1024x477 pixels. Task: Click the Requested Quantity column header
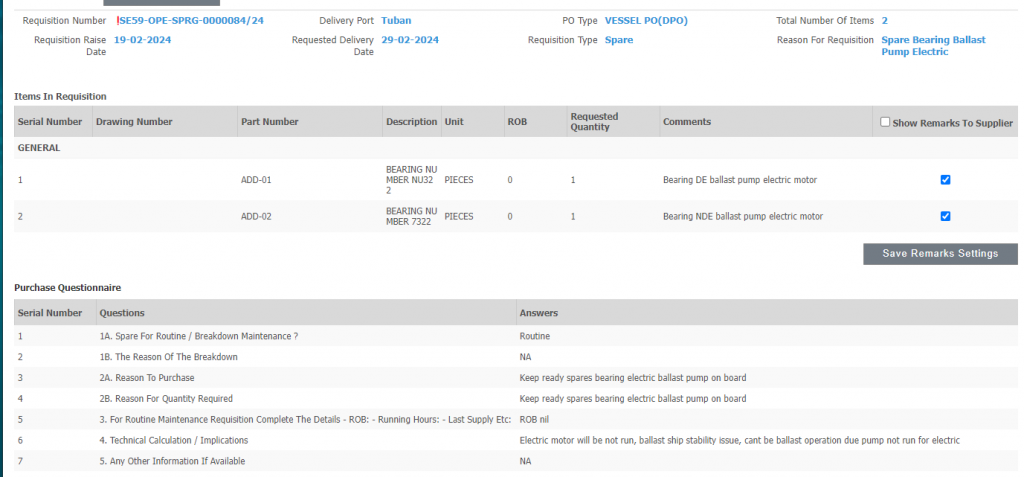[x=594, y=122]
